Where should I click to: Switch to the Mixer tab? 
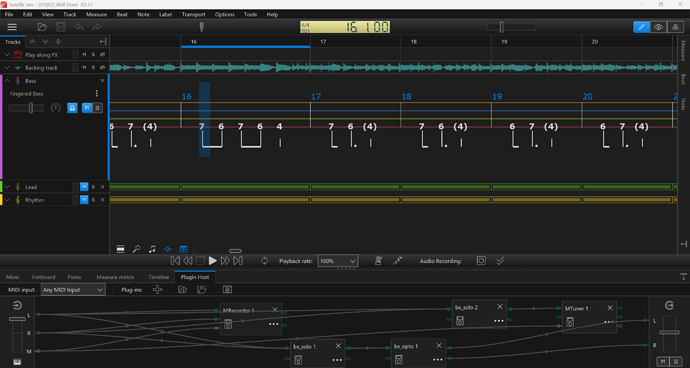coord(13,277)
